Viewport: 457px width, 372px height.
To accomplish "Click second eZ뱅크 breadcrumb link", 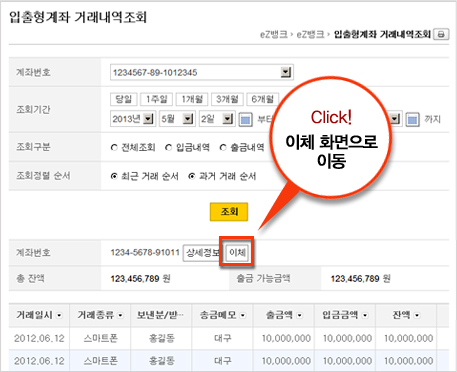I will [310, 34].
